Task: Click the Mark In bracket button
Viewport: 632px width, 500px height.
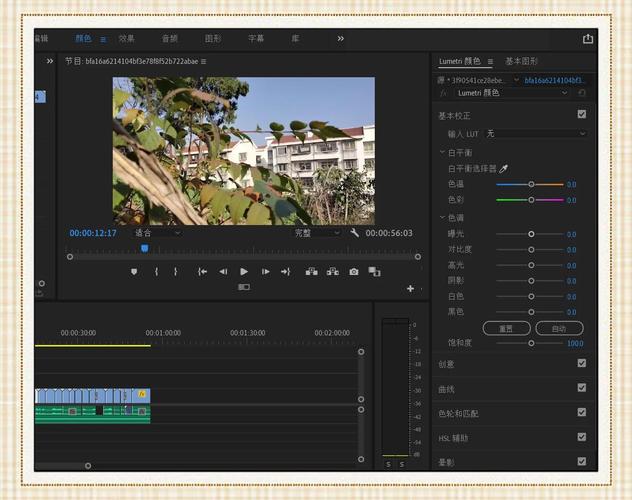Action: click(156, 272)
